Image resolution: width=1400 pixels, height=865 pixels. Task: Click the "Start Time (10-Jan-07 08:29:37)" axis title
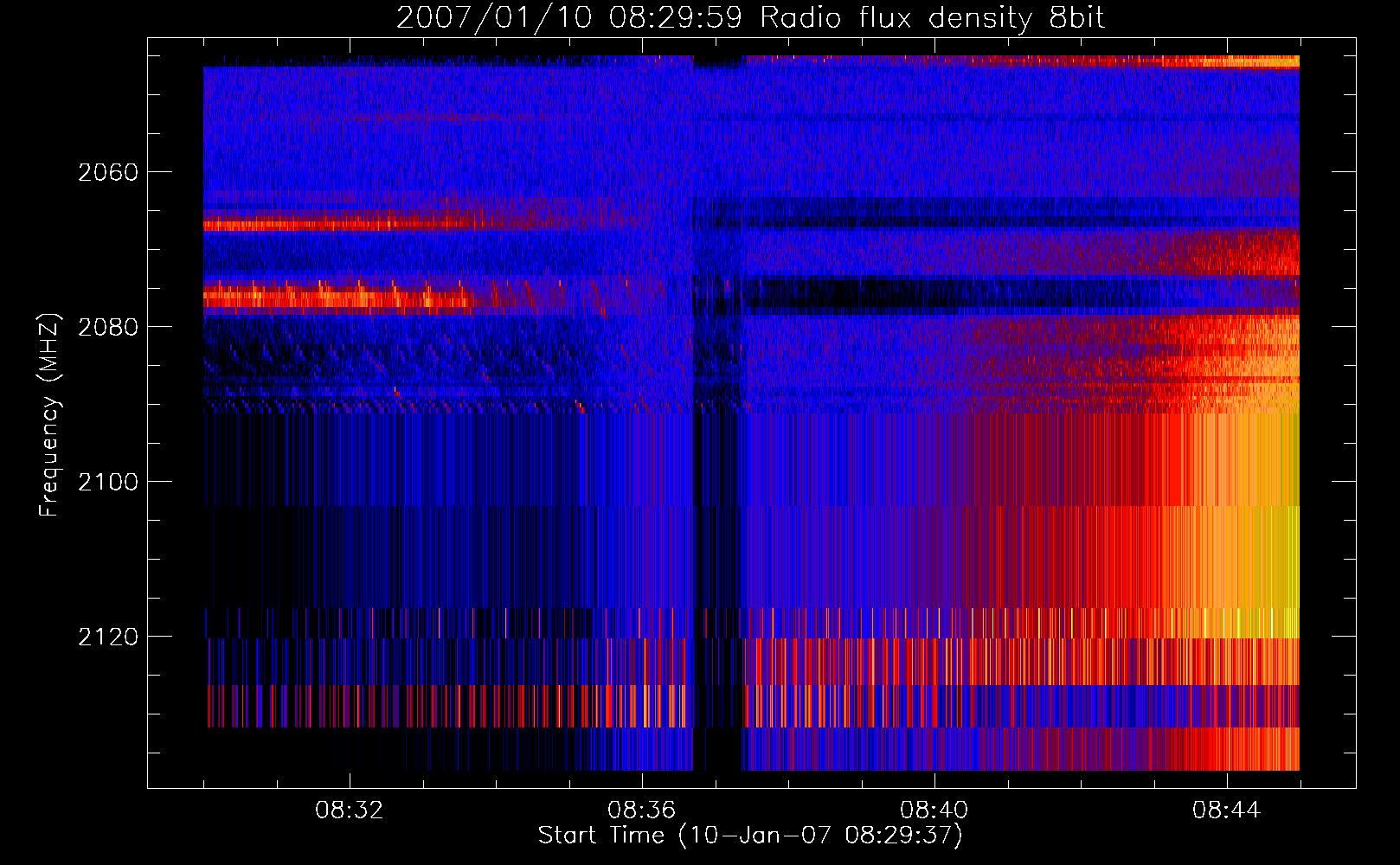tap(751, 836)
